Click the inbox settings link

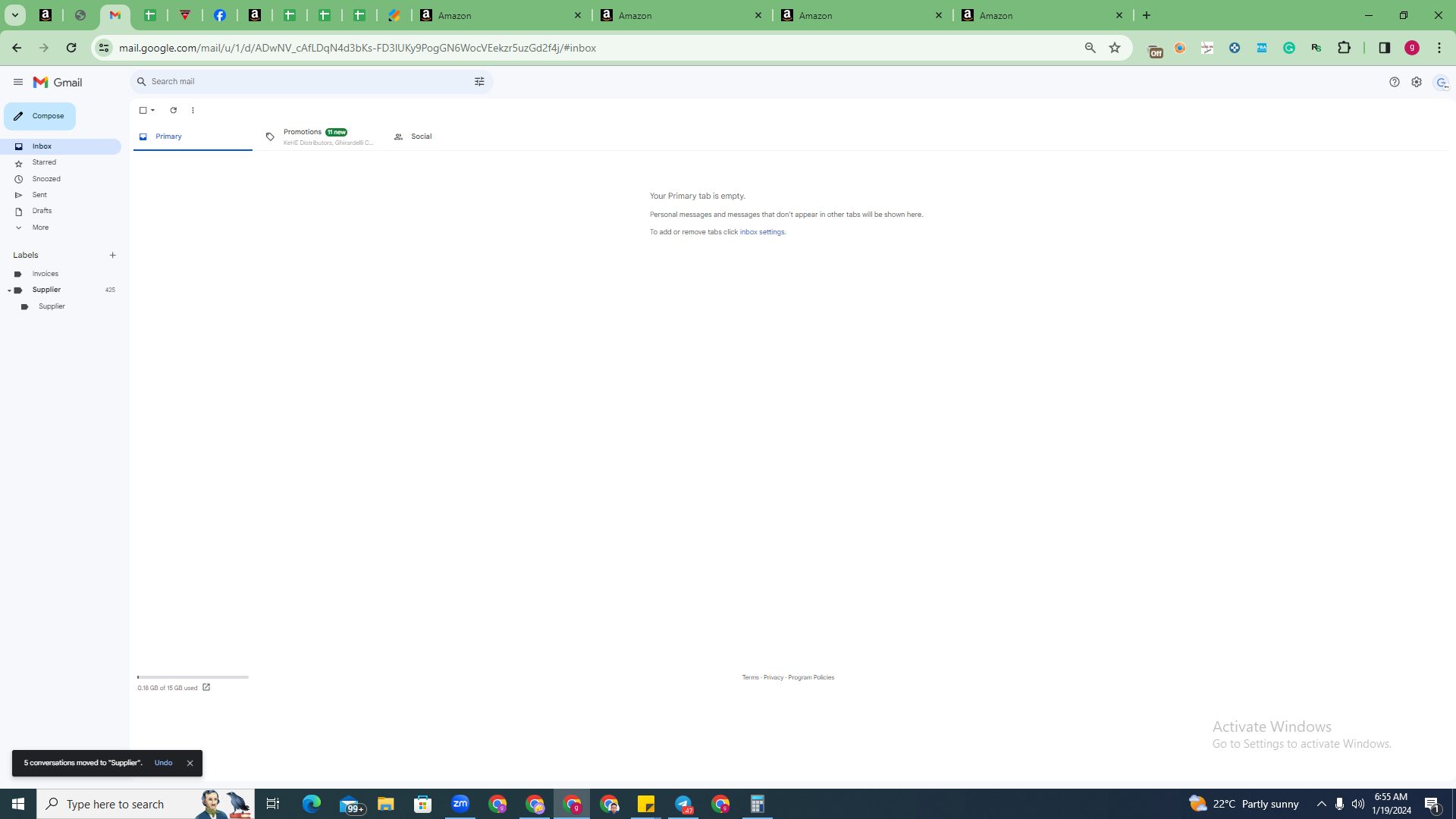(762, 232)
